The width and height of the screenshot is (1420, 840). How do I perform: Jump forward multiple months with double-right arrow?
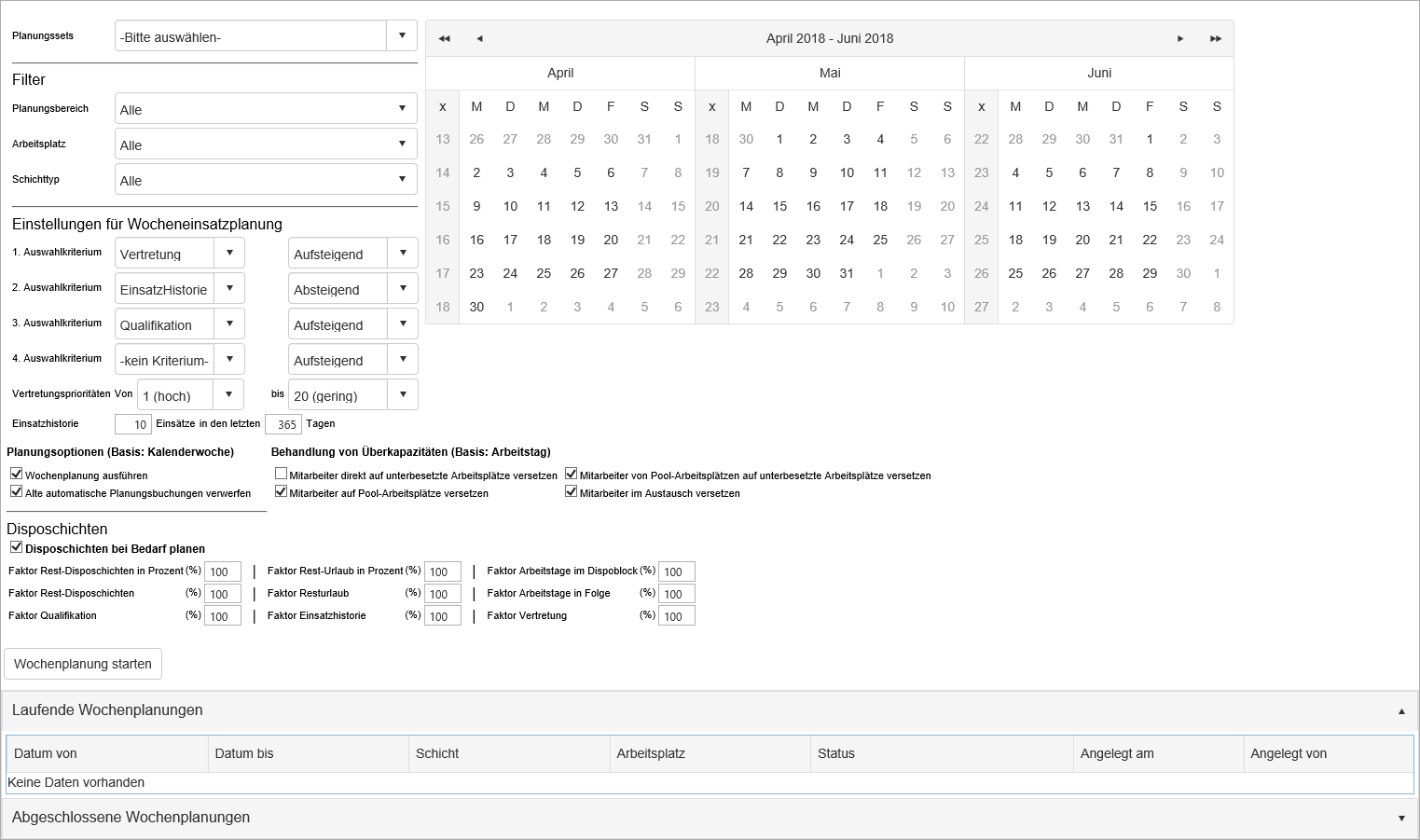(x=1216, y=38)
